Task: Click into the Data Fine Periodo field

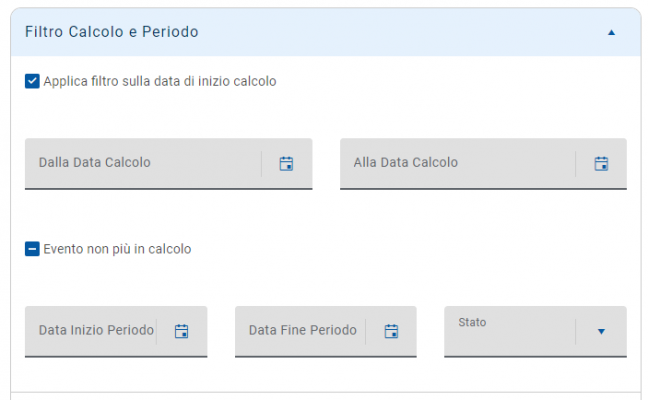Action: pos(300,331)
